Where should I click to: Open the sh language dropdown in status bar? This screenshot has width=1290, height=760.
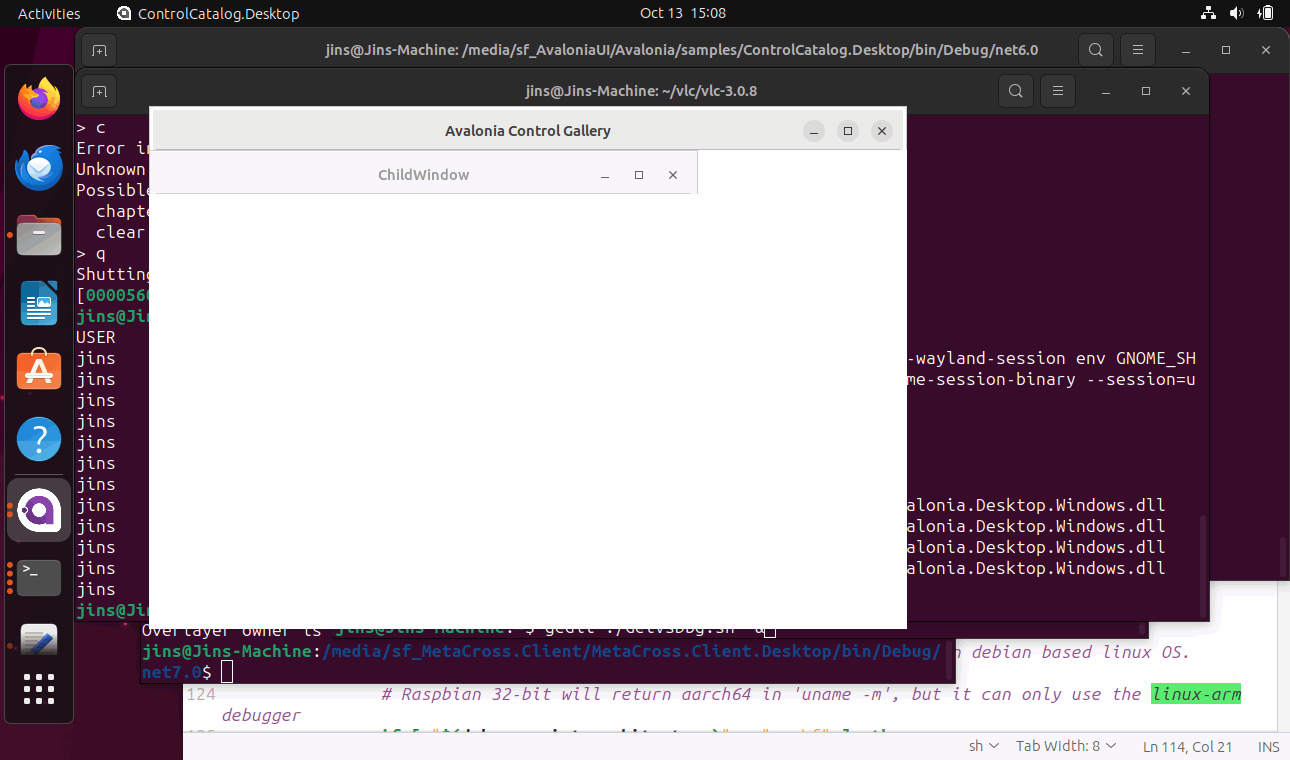[x=984, y=746]
